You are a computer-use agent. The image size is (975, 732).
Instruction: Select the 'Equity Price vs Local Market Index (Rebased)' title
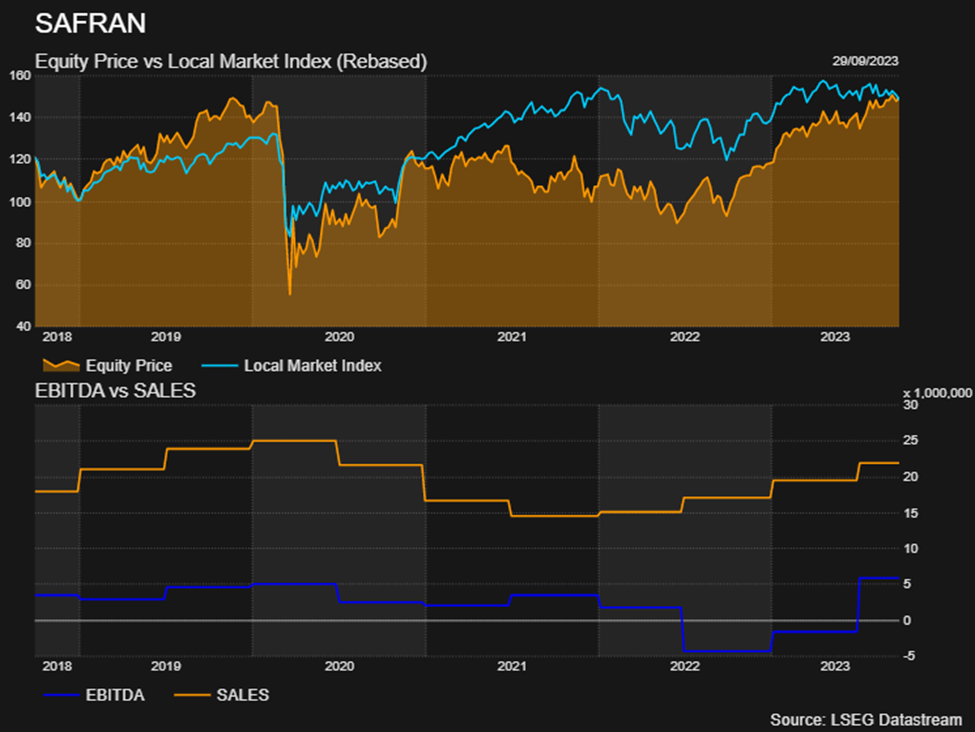[231, 62]
